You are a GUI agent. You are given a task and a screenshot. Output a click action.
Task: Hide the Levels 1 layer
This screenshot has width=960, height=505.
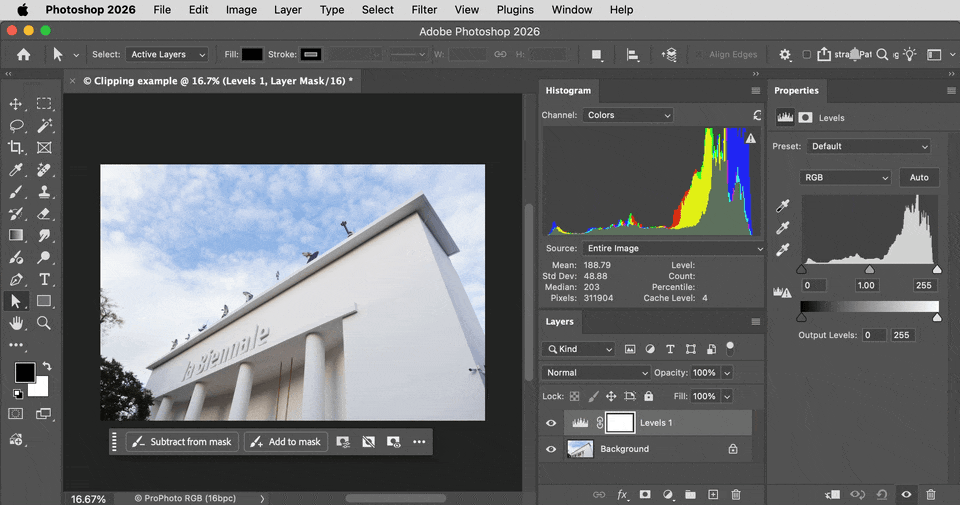(x=551, y=423)
